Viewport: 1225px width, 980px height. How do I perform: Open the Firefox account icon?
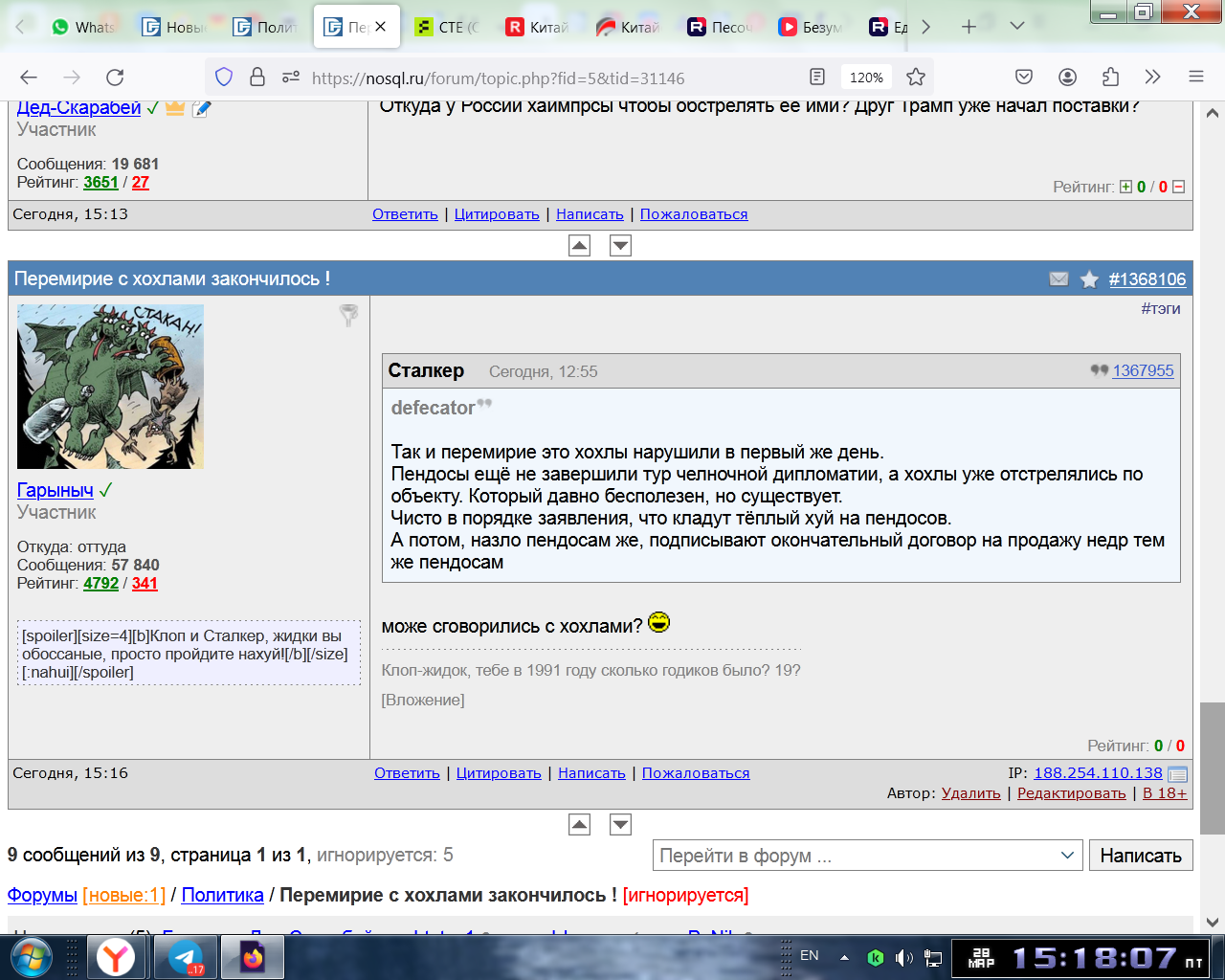[x=1067, y=78]
